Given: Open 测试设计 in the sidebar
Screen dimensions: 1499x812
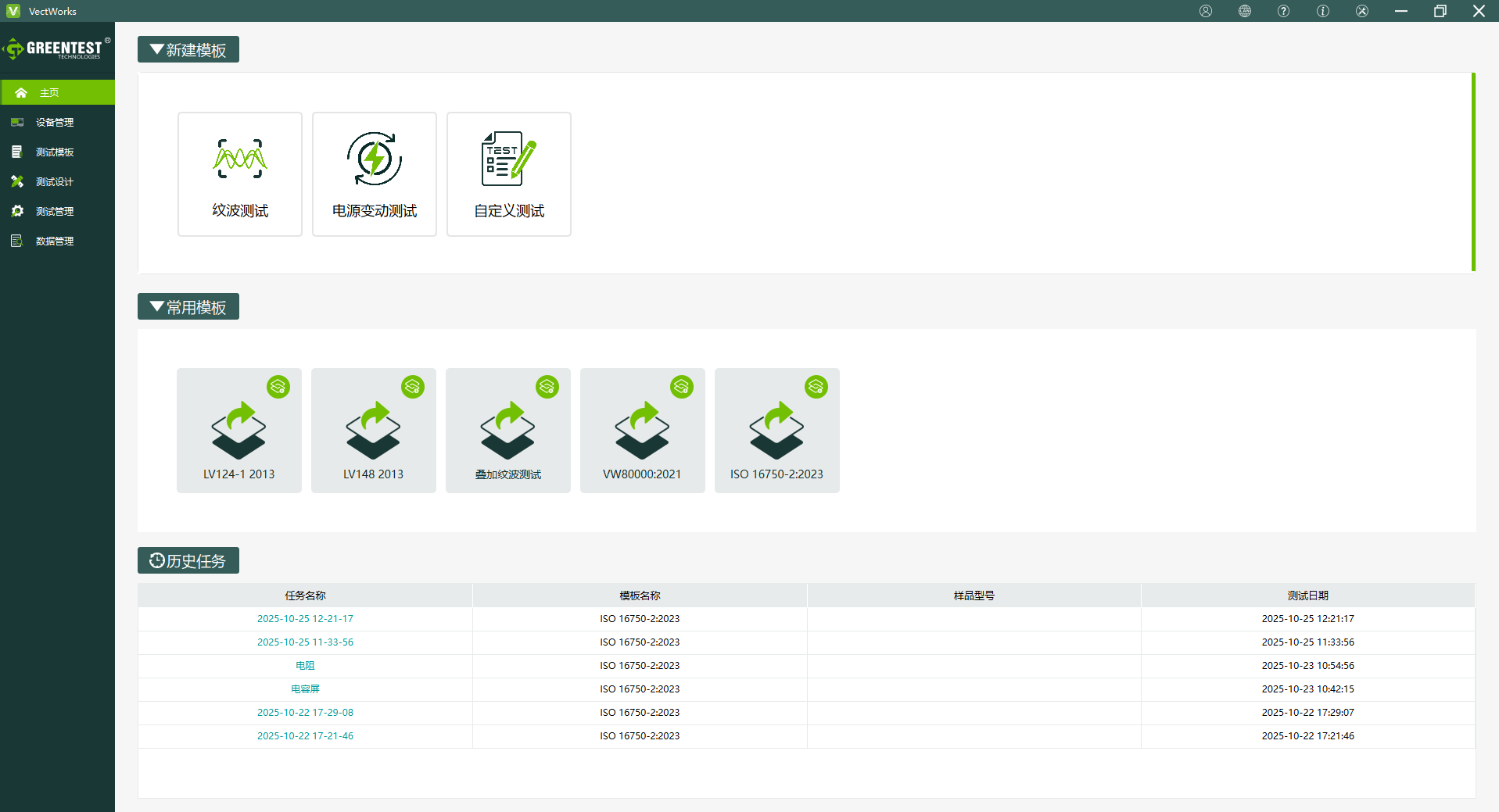Looking at the screenshot, I should tap(55, 182).
